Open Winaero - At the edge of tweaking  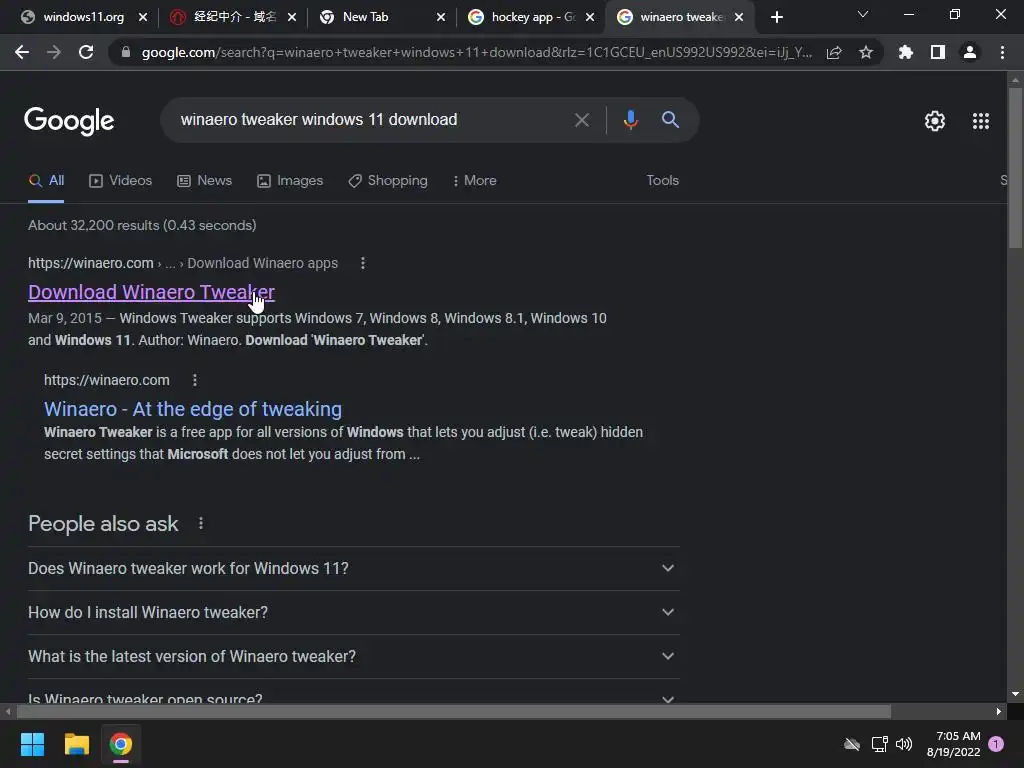pos(193,409)
